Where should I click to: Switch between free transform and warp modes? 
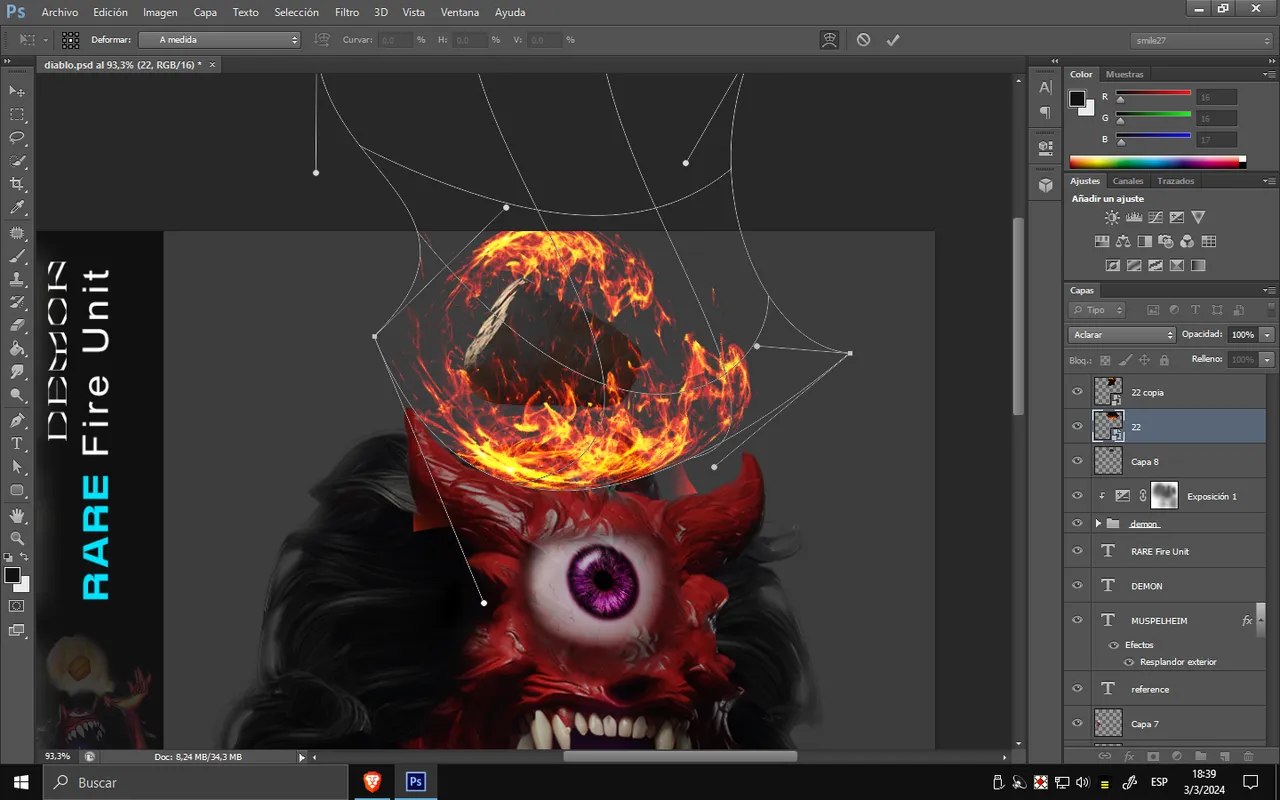[829, 40]
